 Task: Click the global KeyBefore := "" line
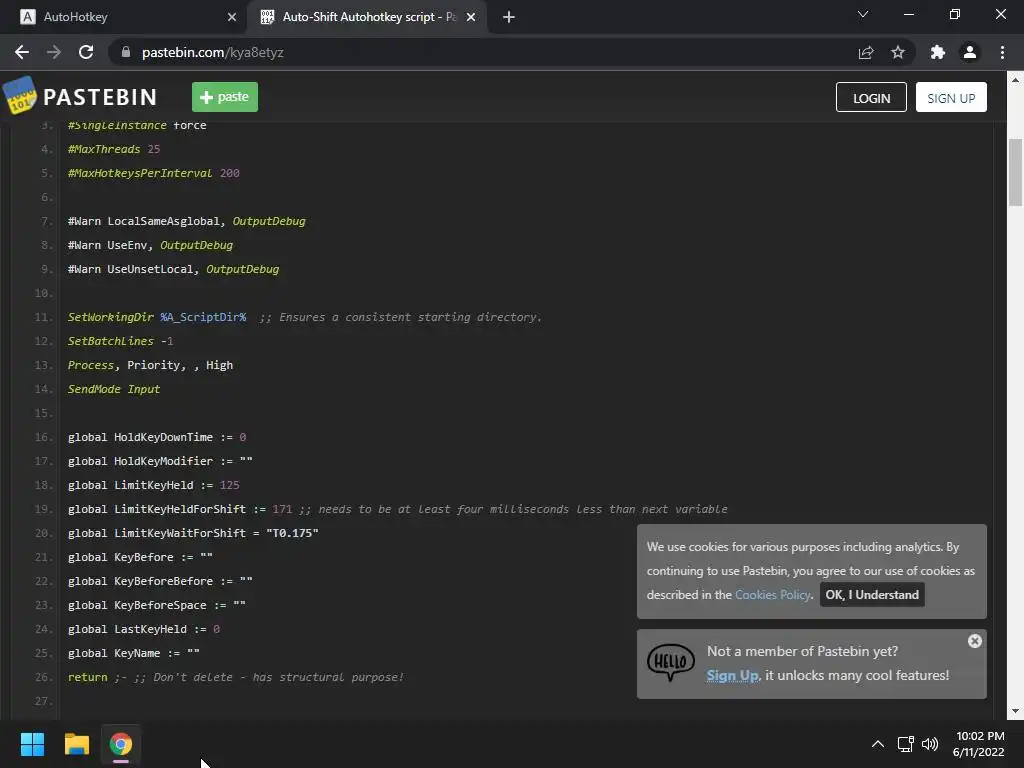click(140, 557)
